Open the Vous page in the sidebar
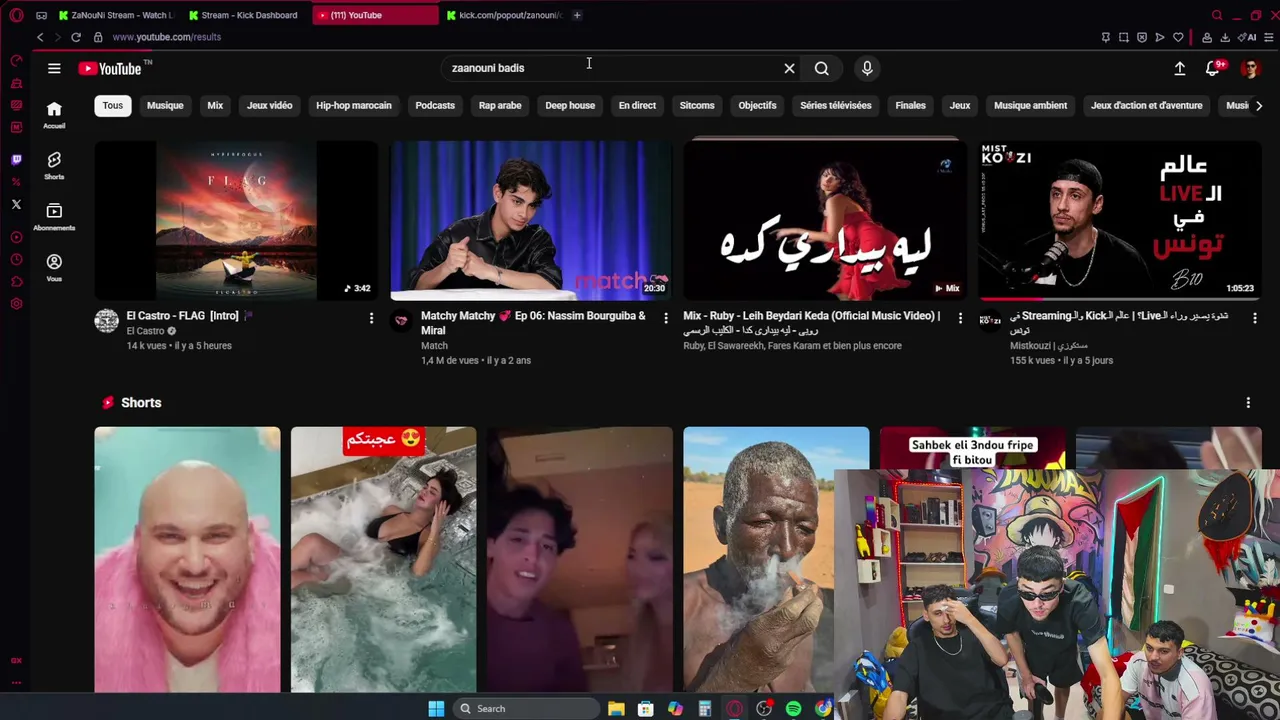1280x720 pixels. (x=54, y=267)
